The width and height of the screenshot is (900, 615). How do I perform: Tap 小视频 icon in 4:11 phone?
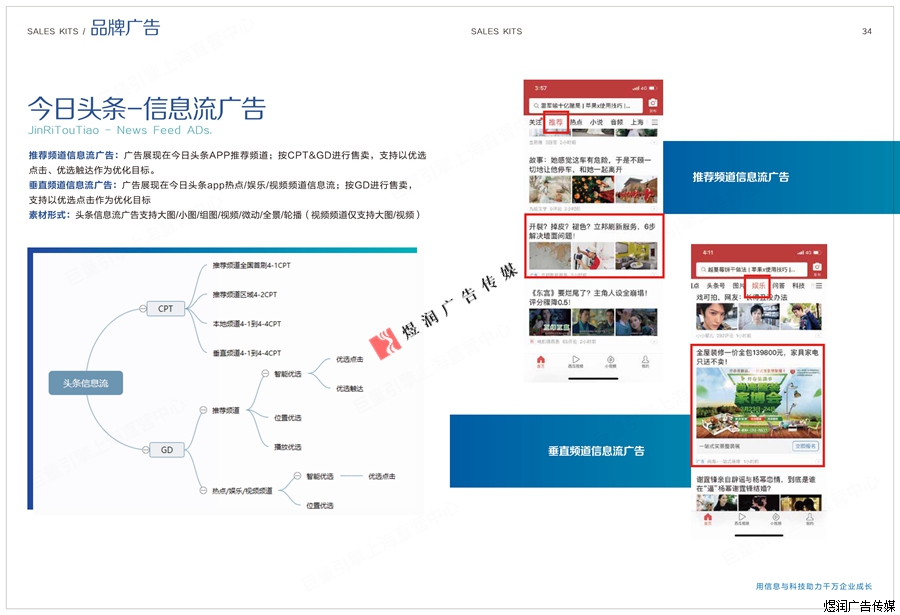775,519
